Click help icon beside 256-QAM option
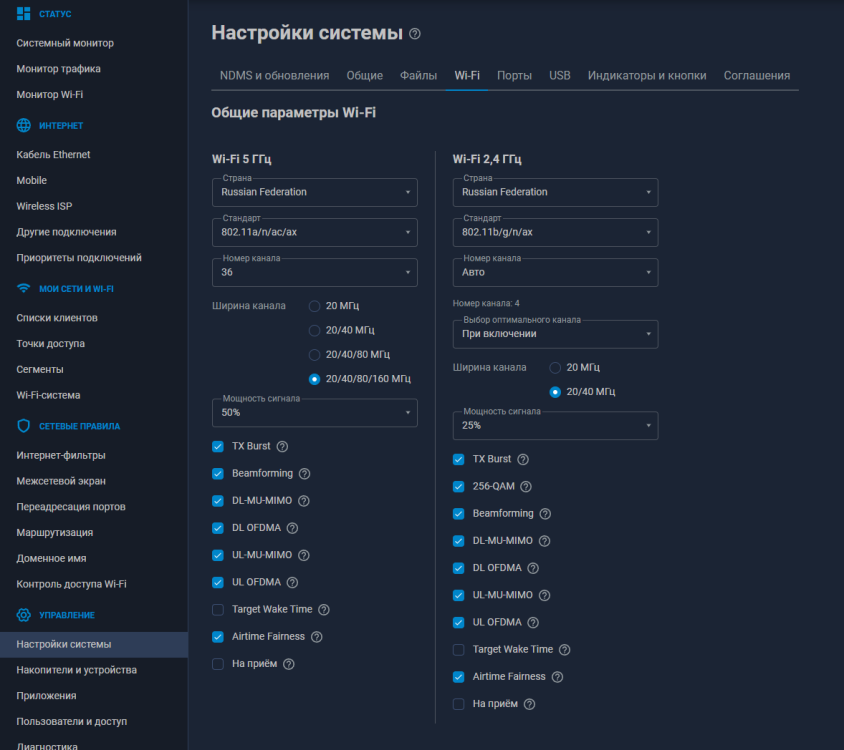The width and height of the screenshot is (844, 750). pyautogui.click(x=526, y=487)
